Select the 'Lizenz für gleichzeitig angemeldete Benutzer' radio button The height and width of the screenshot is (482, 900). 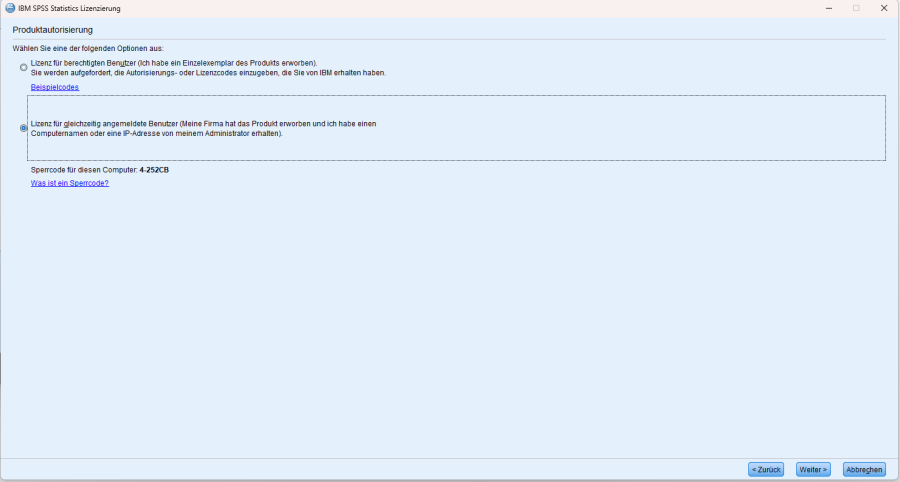(x=24, y=129)
